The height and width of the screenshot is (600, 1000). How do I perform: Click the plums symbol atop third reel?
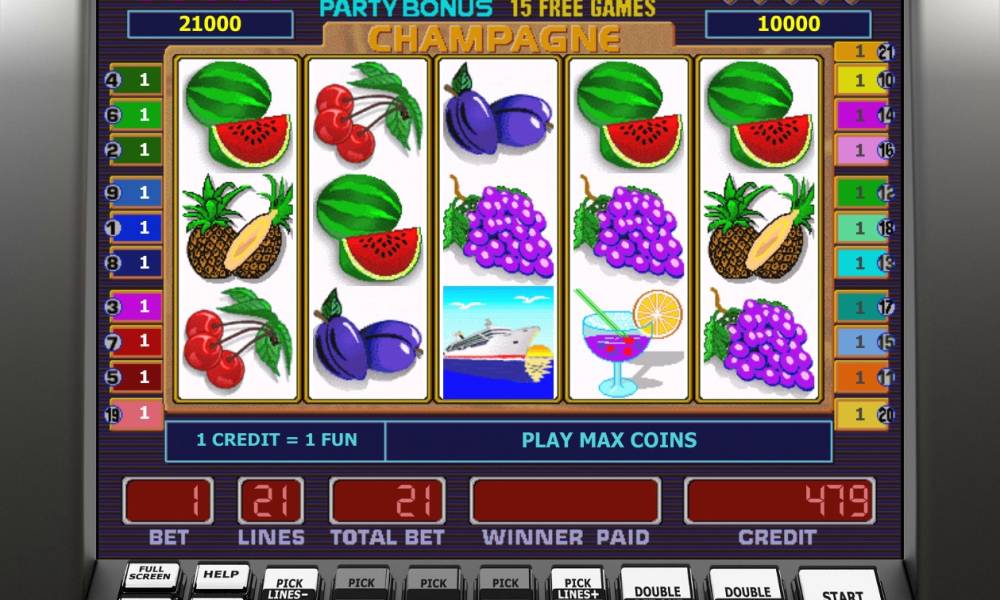498,113
